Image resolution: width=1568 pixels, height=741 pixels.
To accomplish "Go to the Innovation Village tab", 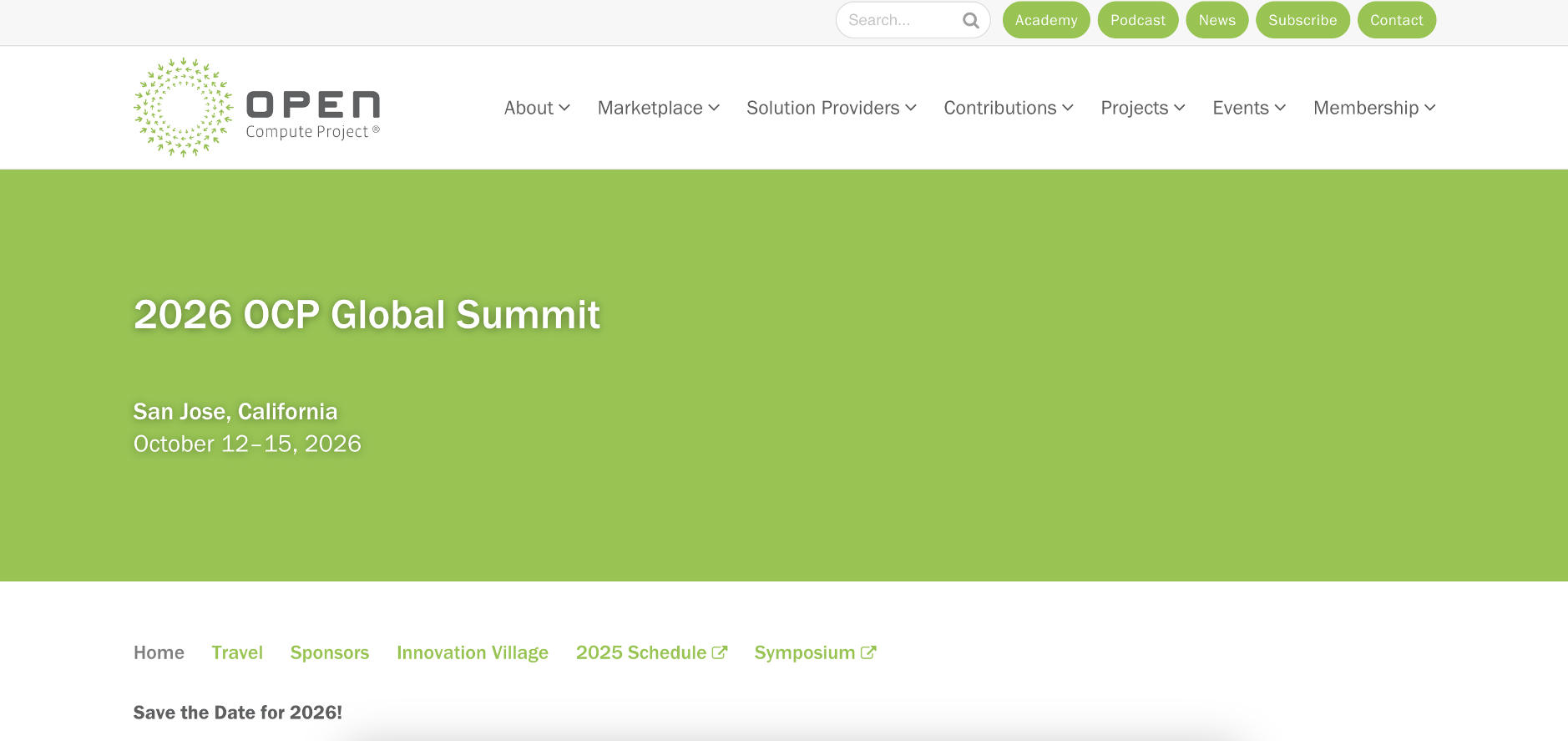I will pyautogui.click(x=473, y=652).
